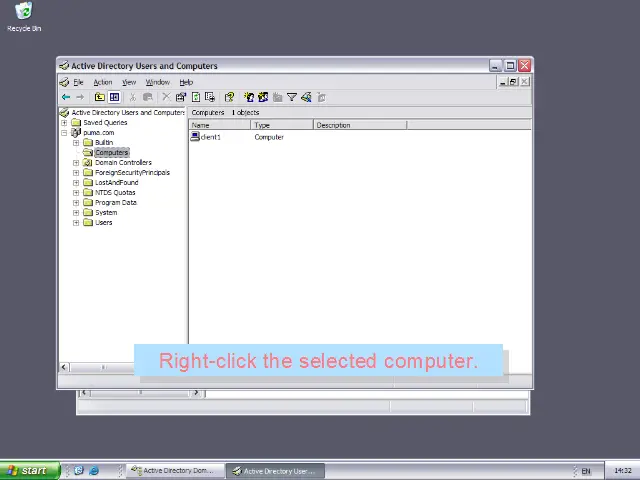640x480 pixels.
Task: Expand the Builtin container
Action: (x=76, y=142)
